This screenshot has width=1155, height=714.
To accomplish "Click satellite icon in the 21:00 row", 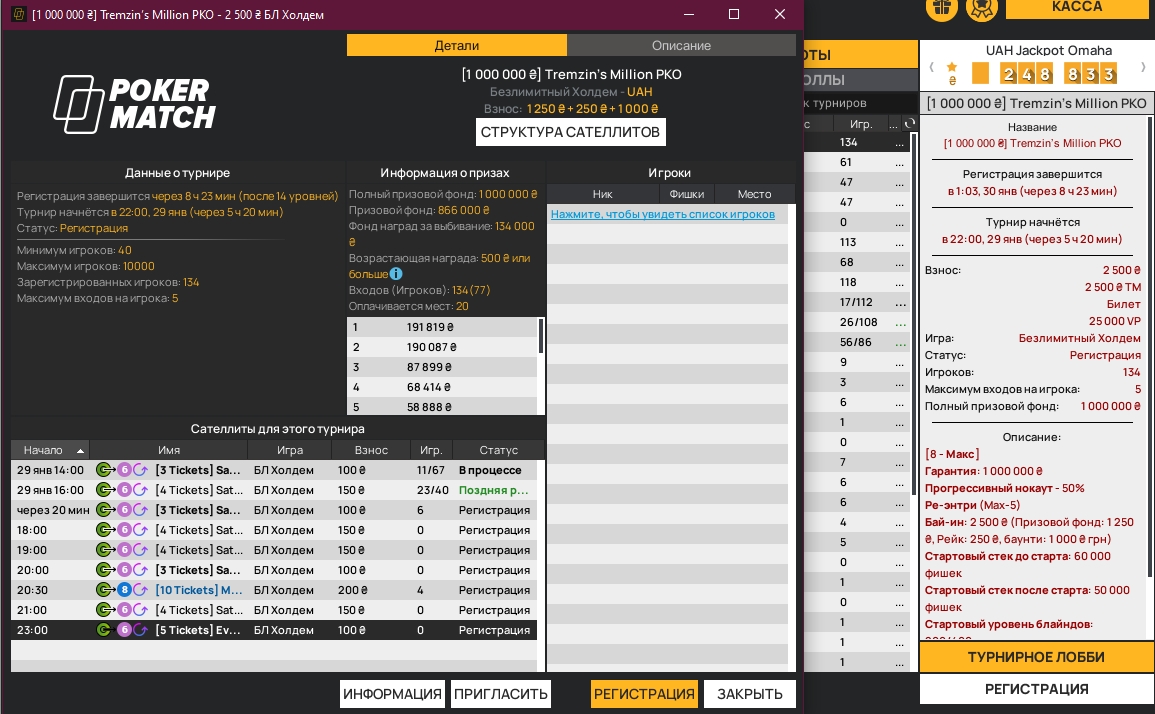I will tap(105, 609).
